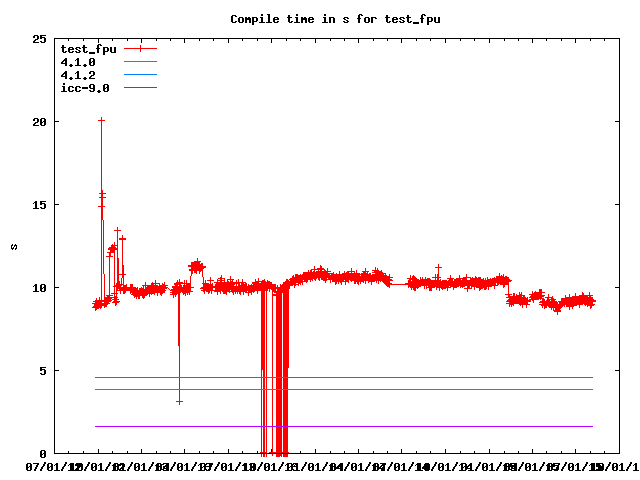Click the red peak marker at 20 seconds
The height and width of the screenshot is (480, 640).
(101, 120)
